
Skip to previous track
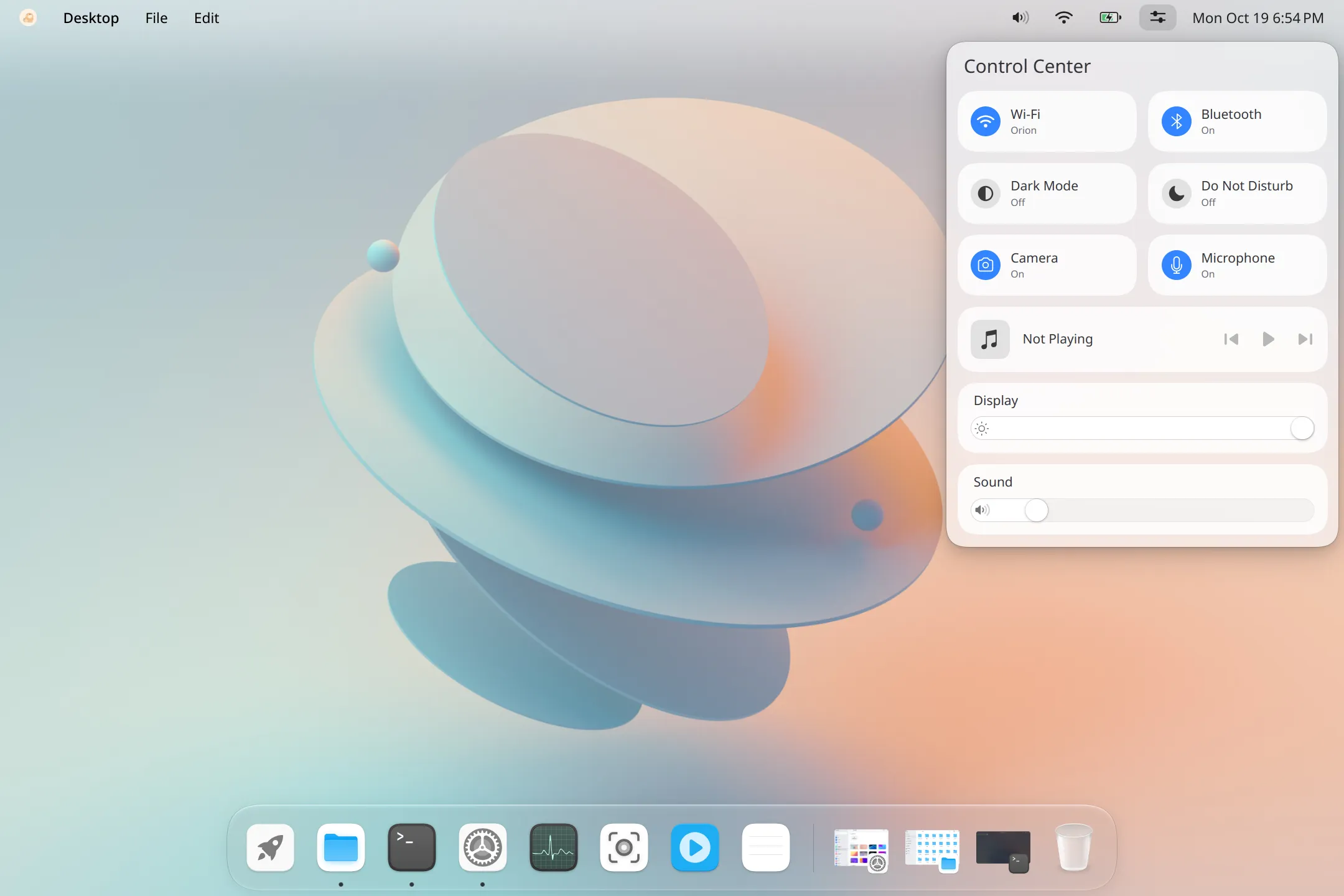click(x=1231, y=339)
